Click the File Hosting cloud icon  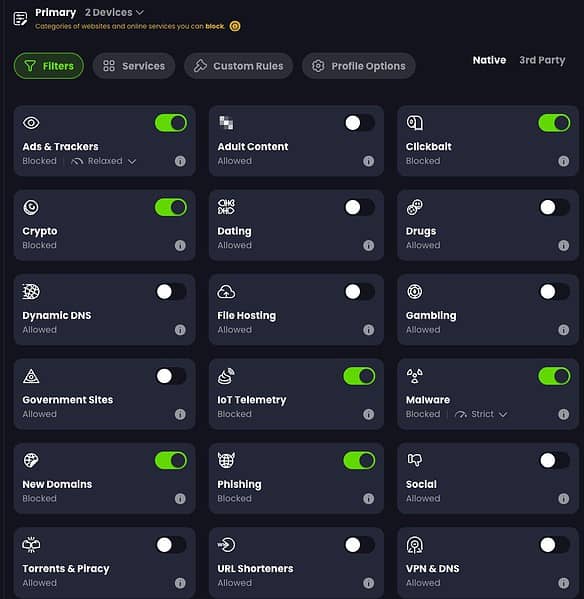tap(226, 292)
